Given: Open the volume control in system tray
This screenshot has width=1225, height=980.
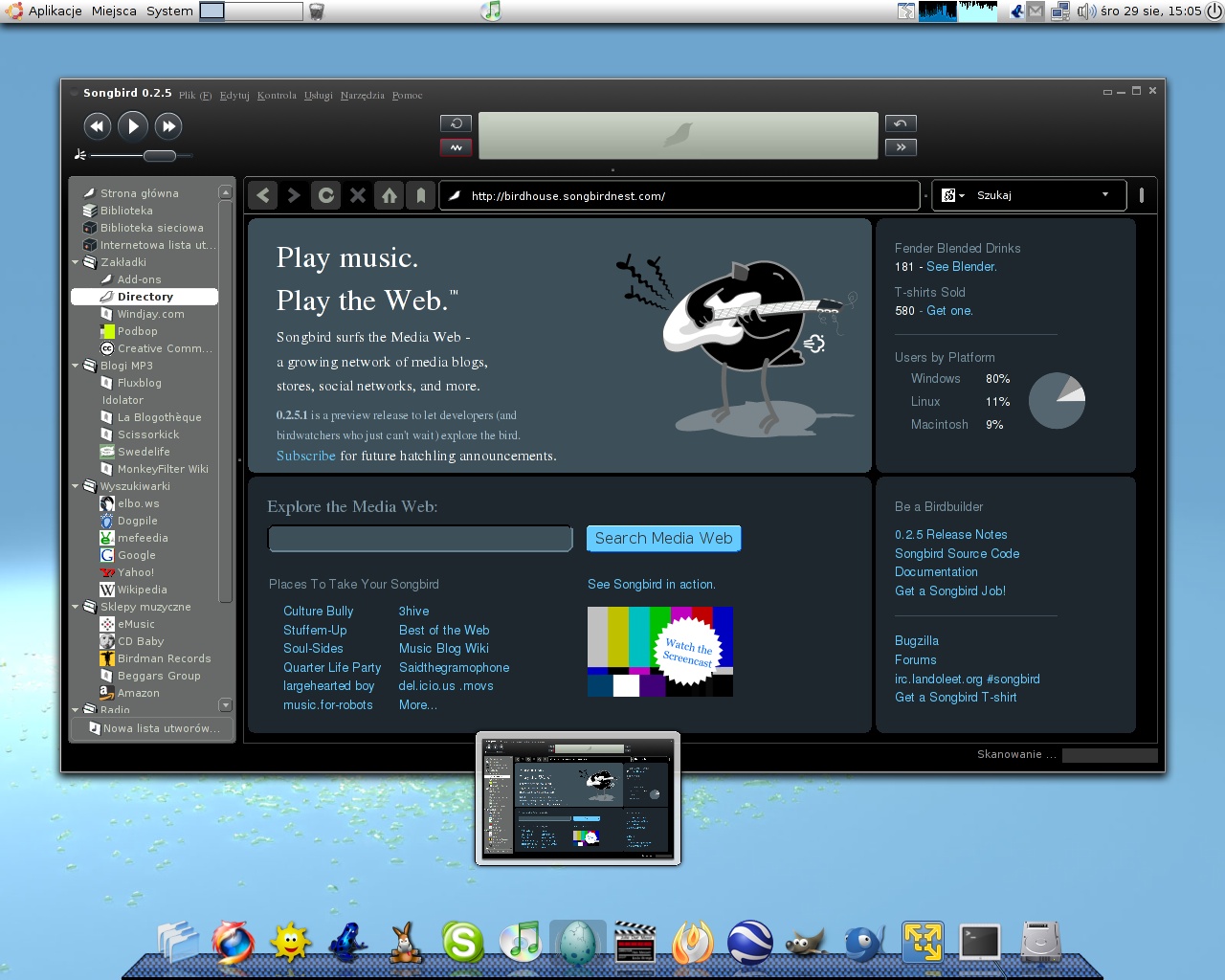Looking at the screenshot, I should [1086, 11].
